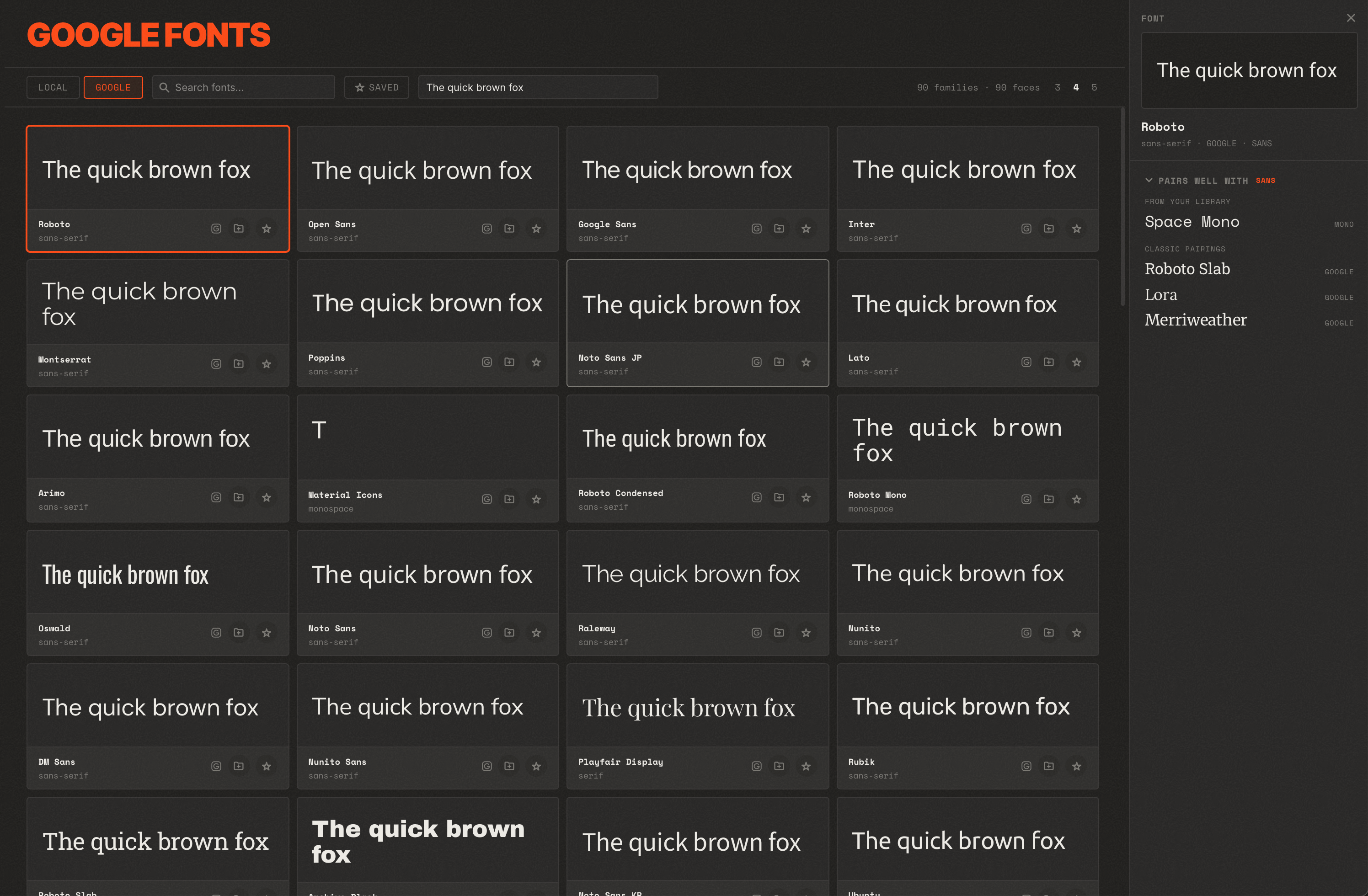Select the Noto Sans font card preview
Image resolution: width=1368 pixels, height=896 pixels.
[x=427, y=573]
